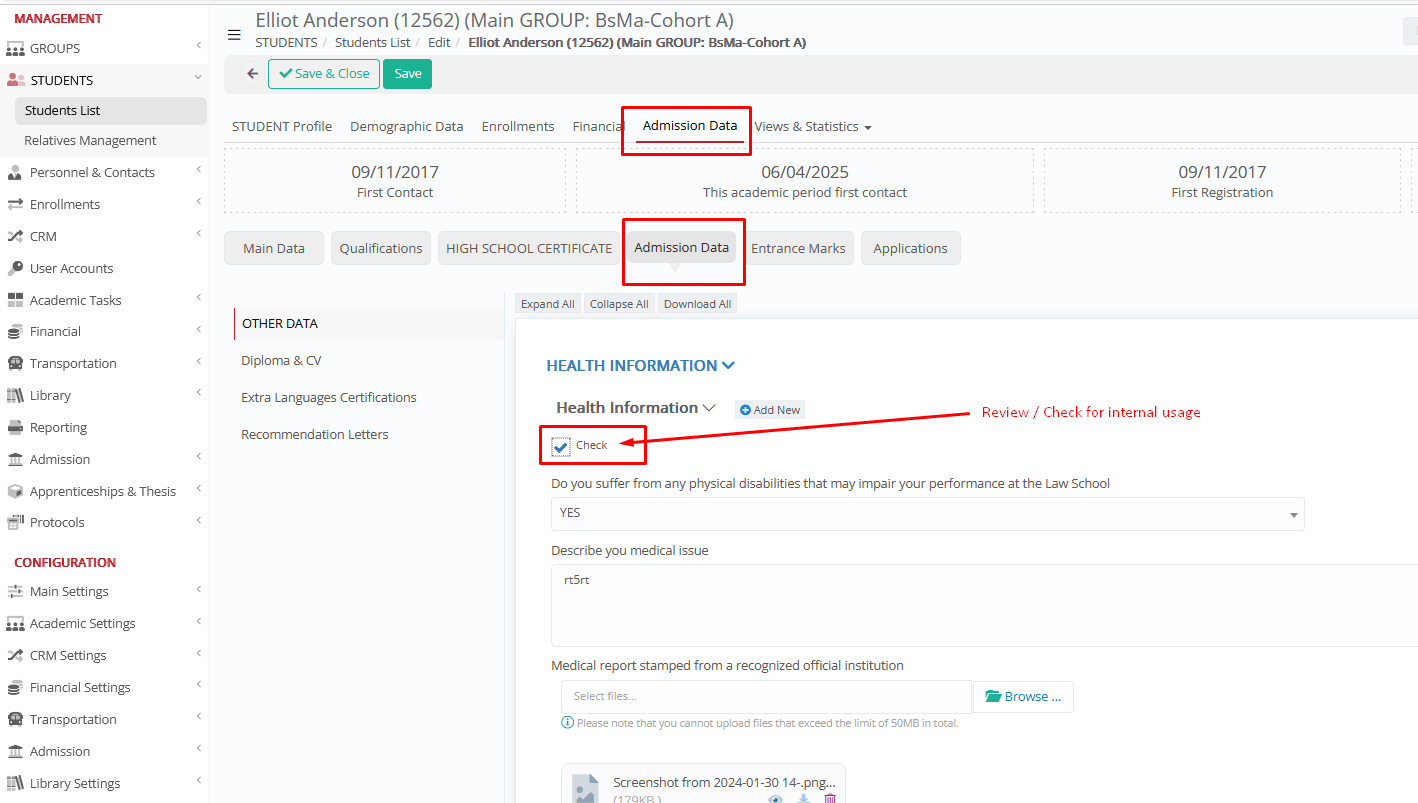Open the Views & Statistics dropdown tab
This screenshot has height=803, width=1418.
812,127
